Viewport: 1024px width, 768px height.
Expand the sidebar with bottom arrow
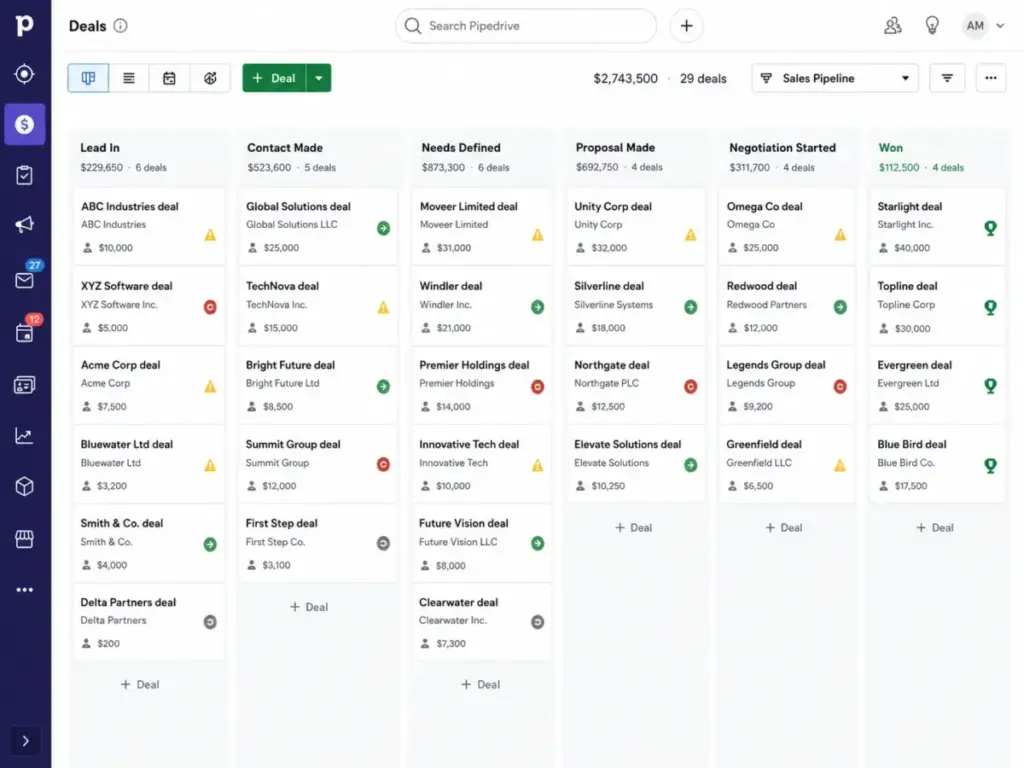pos(25,741)
